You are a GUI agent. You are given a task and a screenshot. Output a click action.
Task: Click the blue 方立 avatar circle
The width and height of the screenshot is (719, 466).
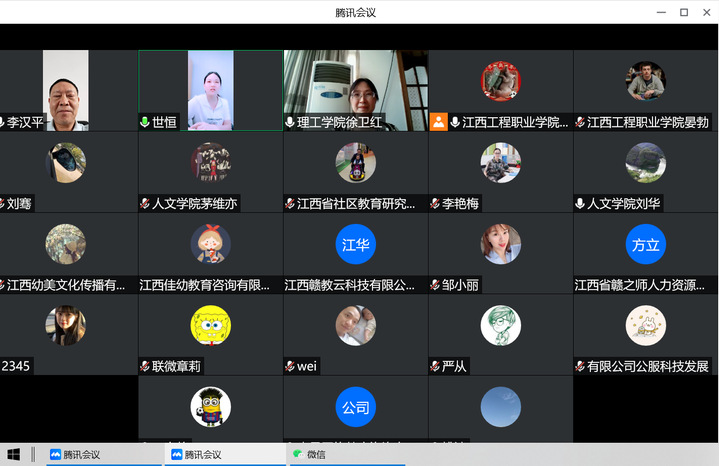[646, 244]
